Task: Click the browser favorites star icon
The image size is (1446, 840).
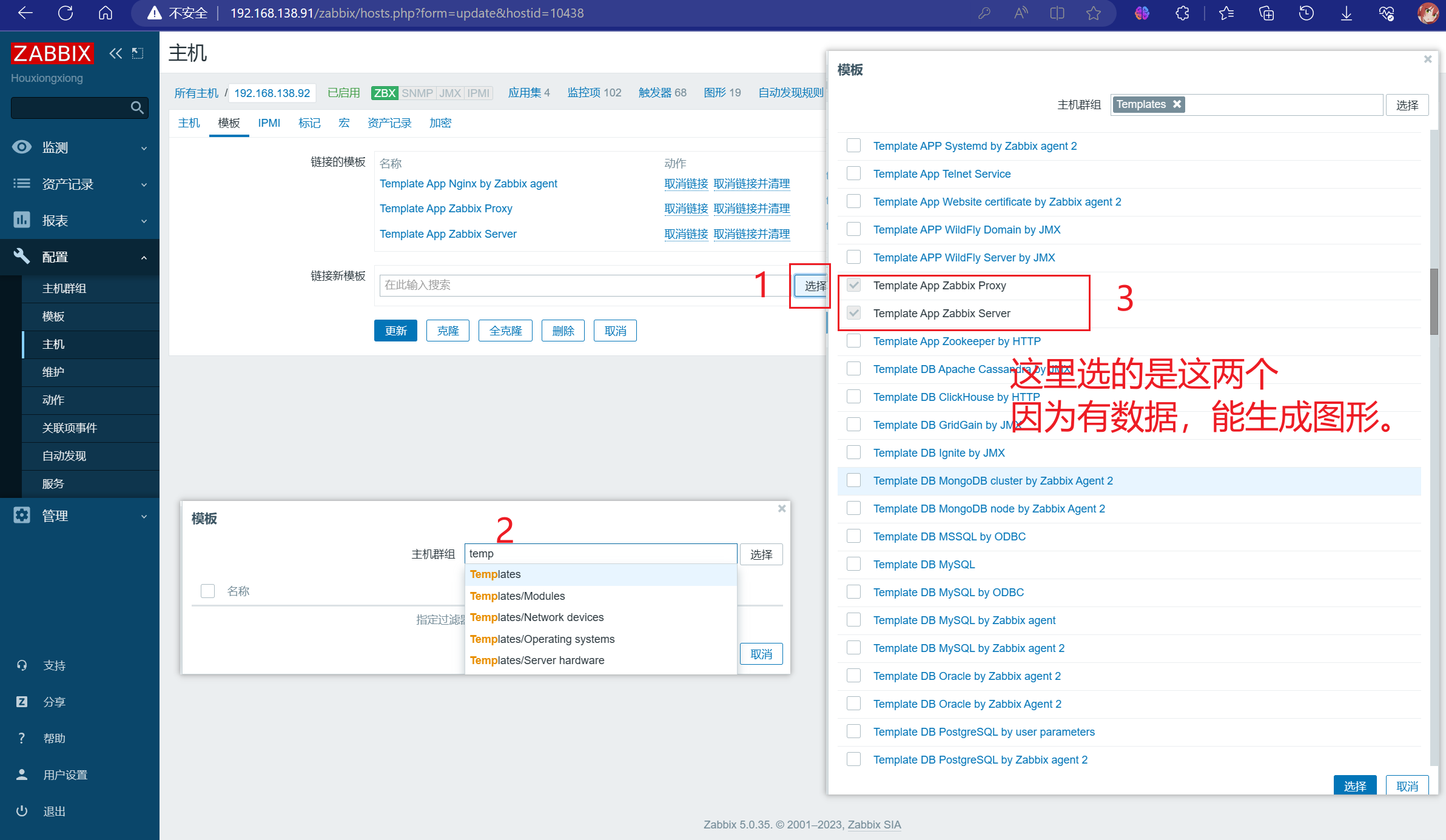Action: tap(1094, 13)
